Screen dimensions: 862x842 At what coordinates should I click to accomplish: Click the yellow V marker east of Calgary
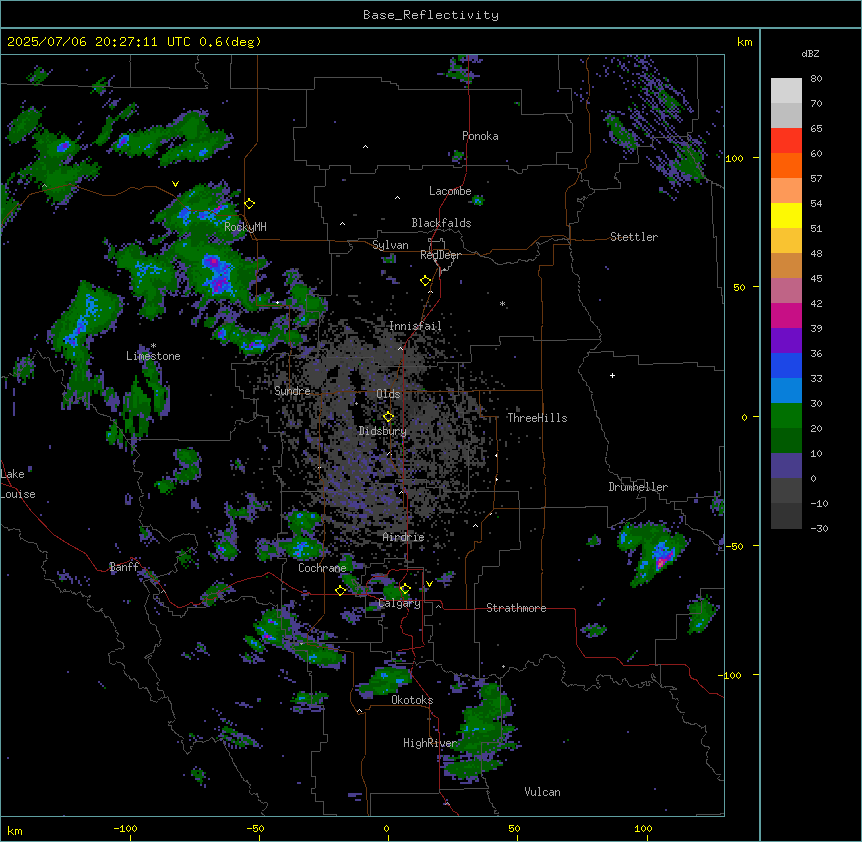(x=429, y=584)
